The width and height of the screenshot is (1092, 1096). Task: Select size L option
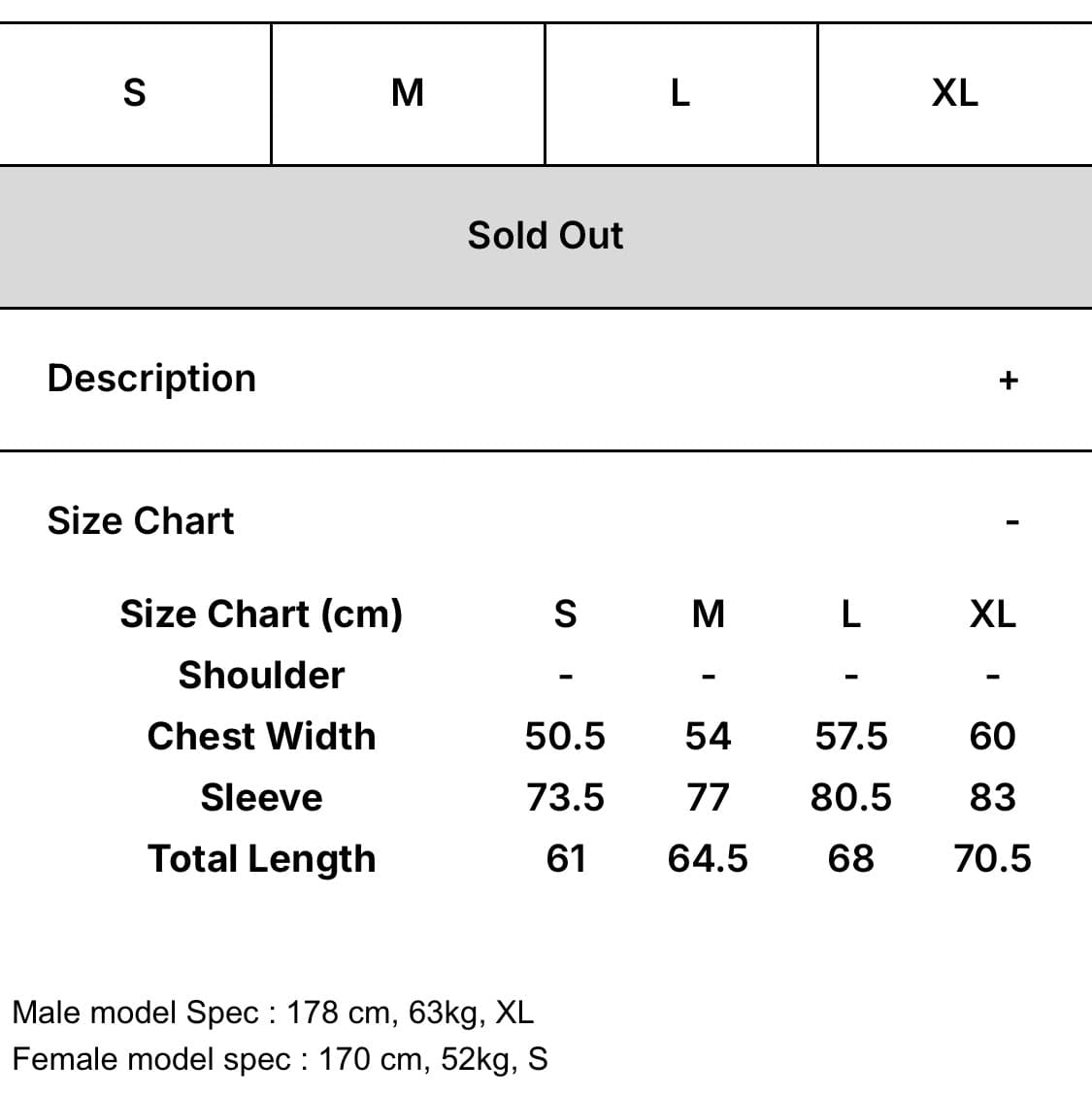[680, 93]
